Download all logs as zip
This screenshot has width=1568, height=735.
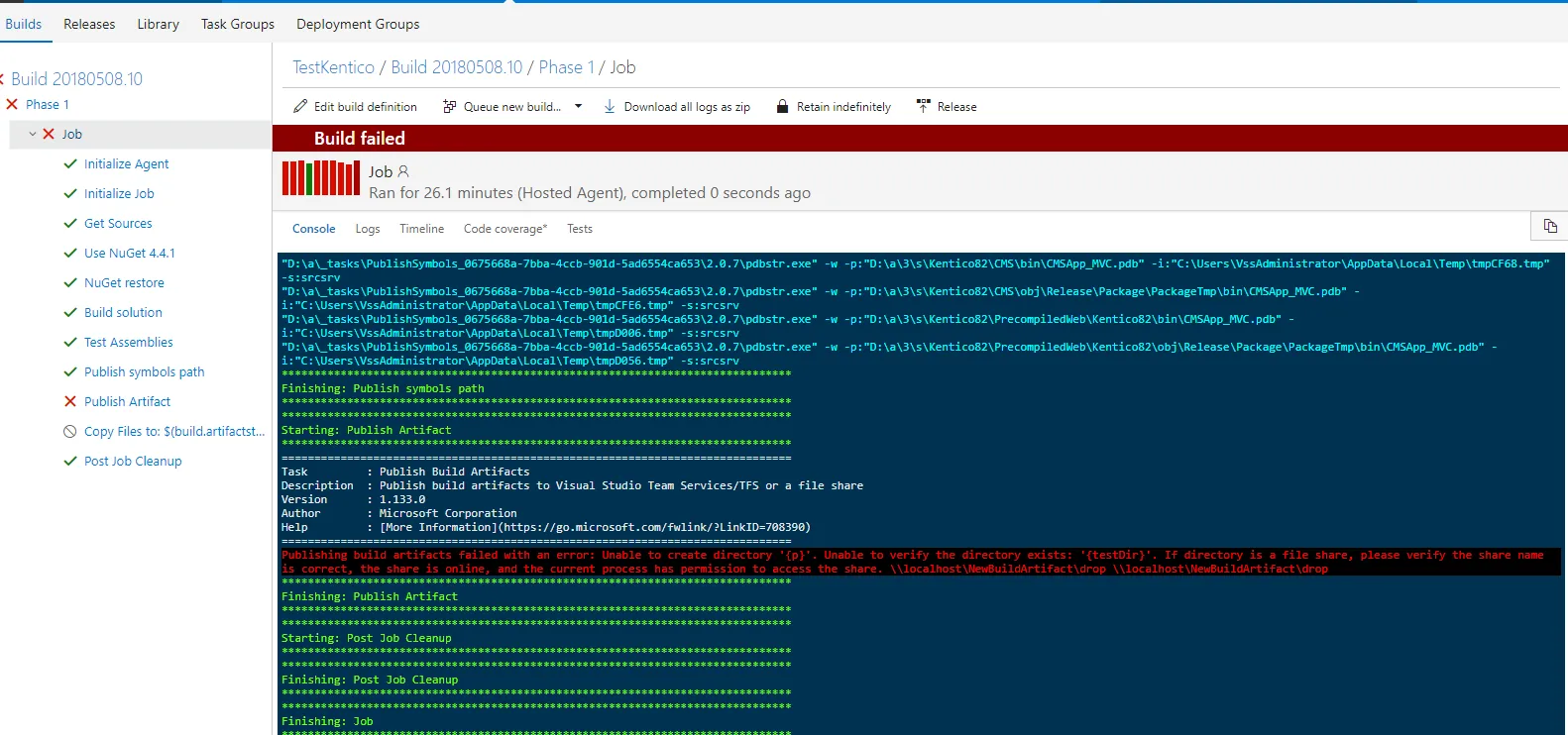point(687,106)
